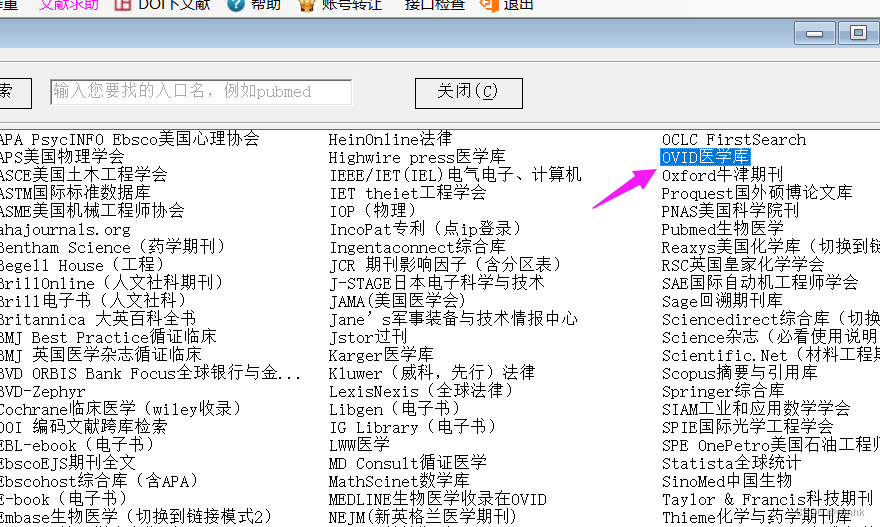Select RSC英国皇家化学学会 entry
The image size is (880, 527).
tap(742, 264)
